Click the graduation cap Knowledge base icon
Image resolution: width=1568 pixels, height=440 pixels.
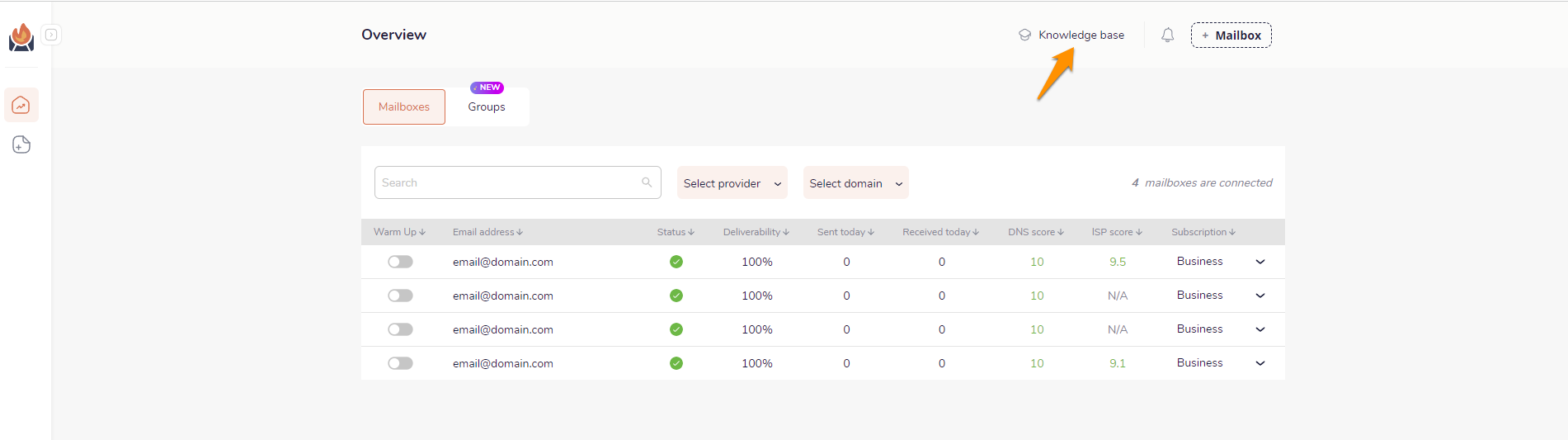[1024, 35]
